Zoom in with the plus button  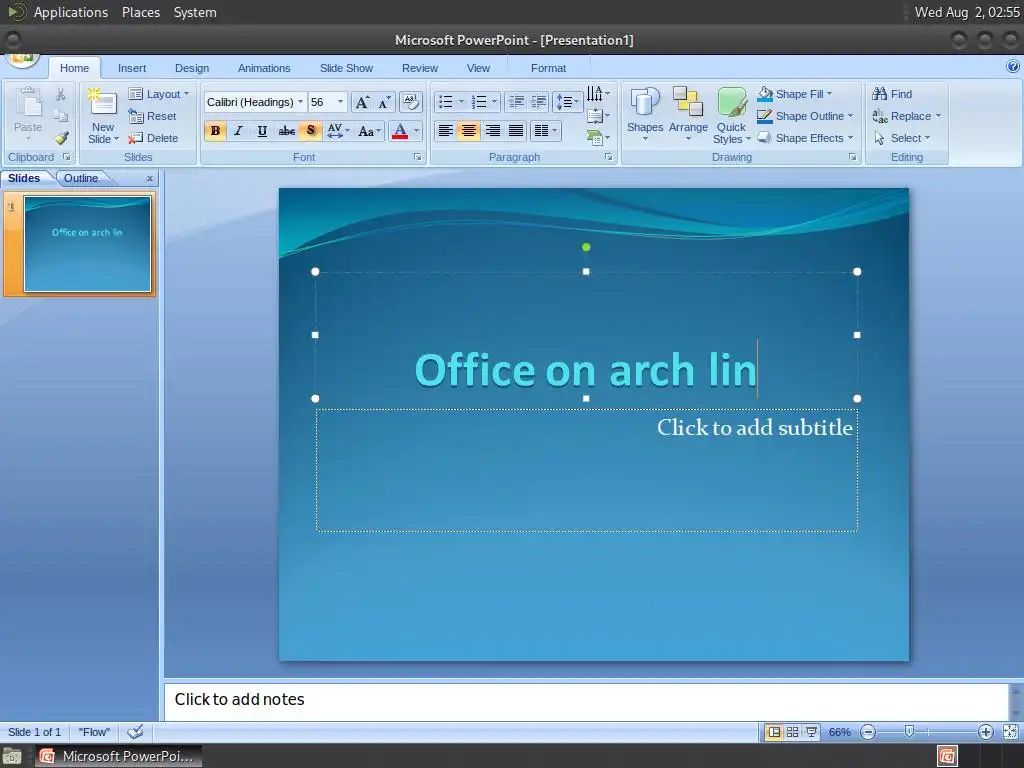coord(985,732)
